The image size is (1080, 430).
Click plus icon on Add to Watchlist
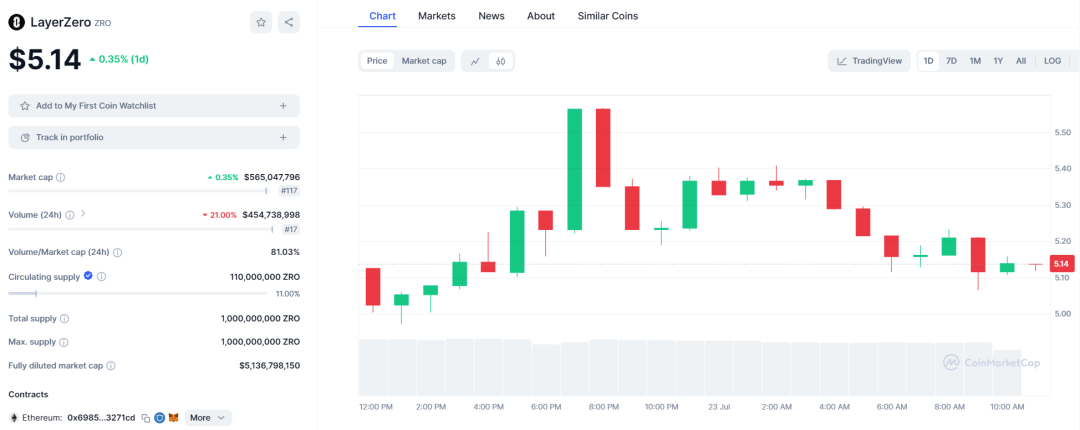(283, 106)
